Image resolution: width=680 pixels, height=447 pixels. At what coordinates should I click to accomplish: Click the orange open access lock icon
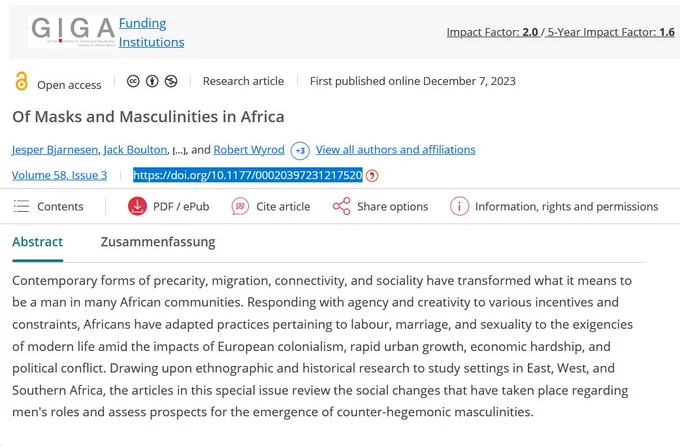[21, 81]
